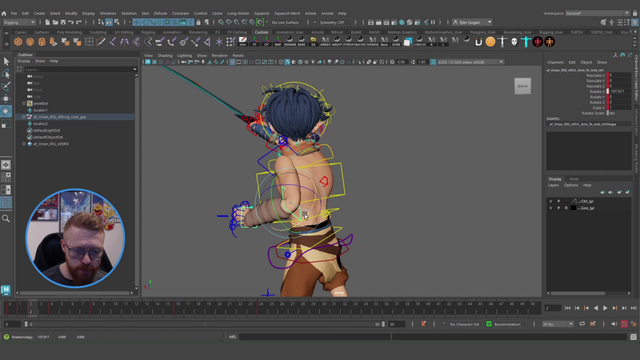The image size is (640, 360).
Task: Click the loop playback icon
Action: tap(582, 324)
